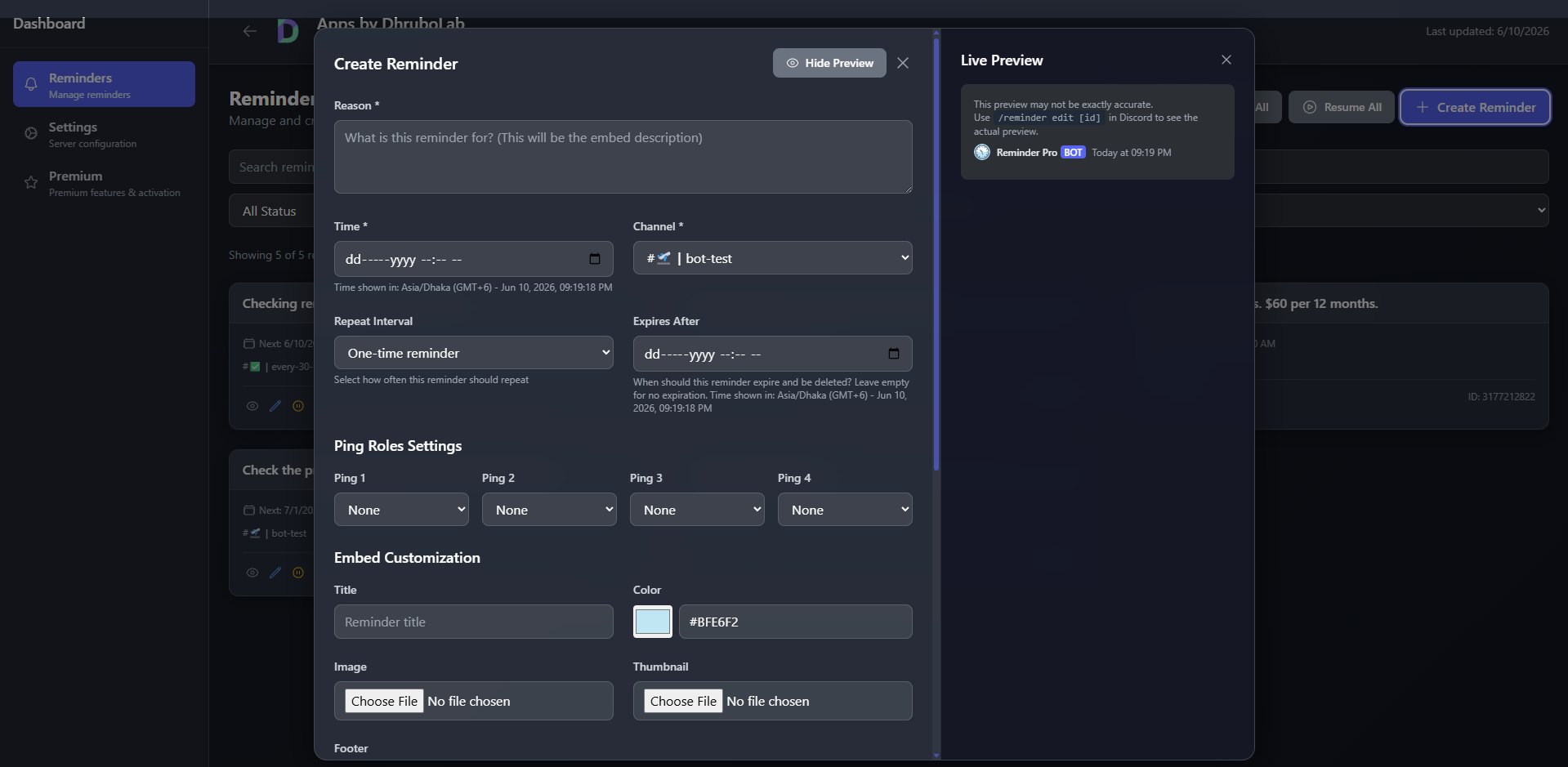Open Settings in the sidebar

point(104,134)
